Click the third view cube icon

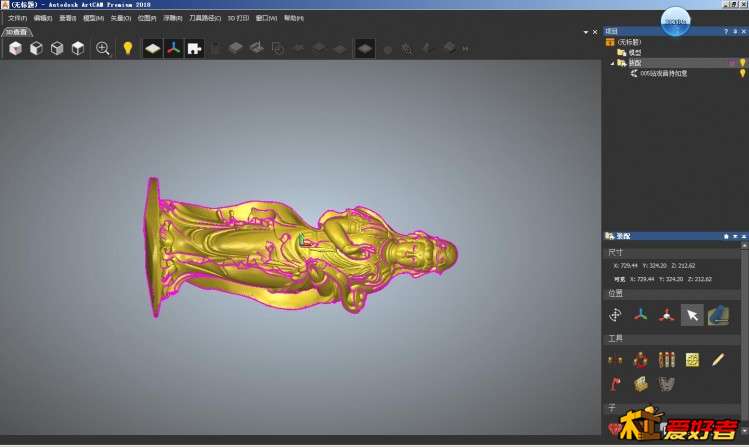point(57,48)
